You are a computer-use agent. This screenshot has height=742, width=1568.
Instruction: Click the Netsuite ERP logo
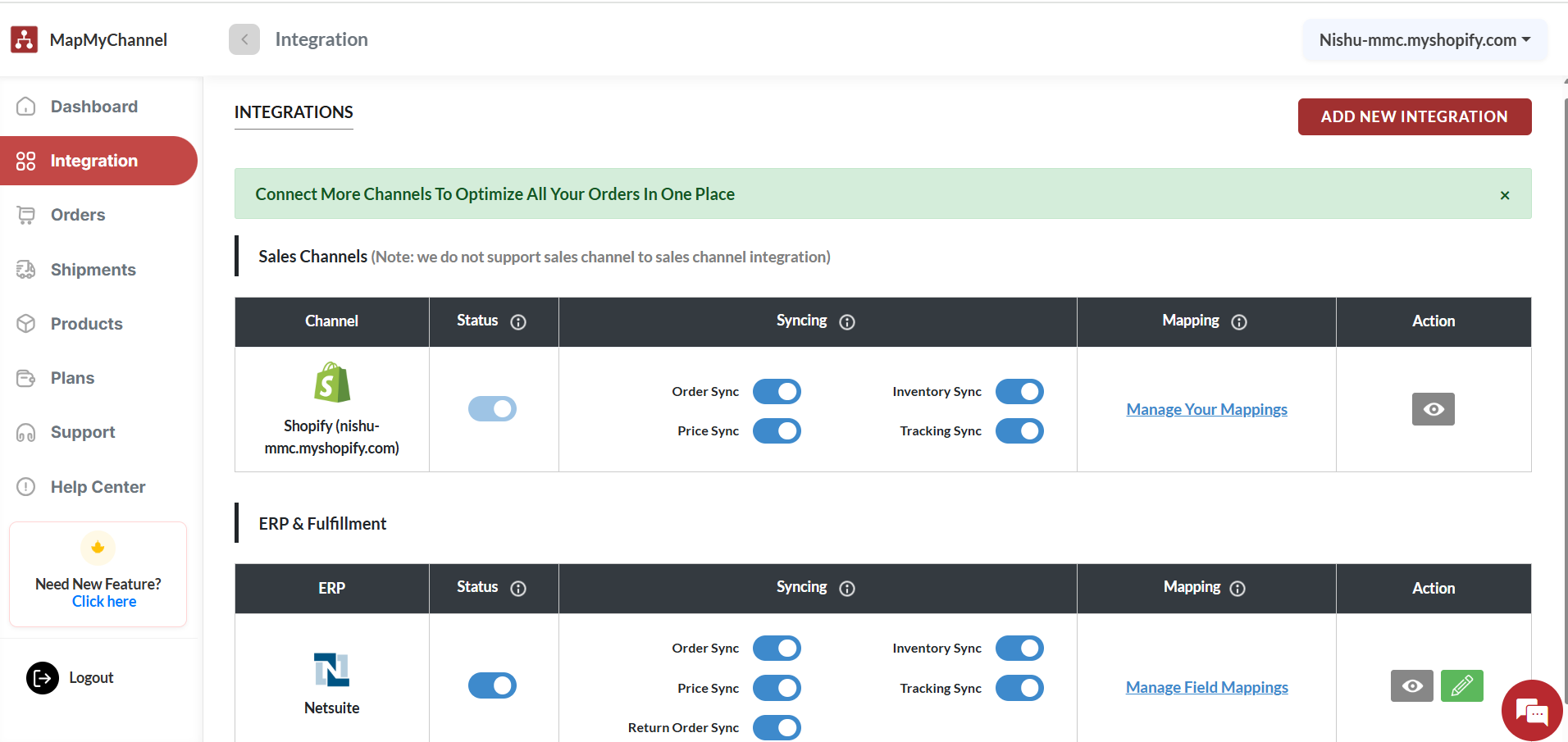[332, 669]
